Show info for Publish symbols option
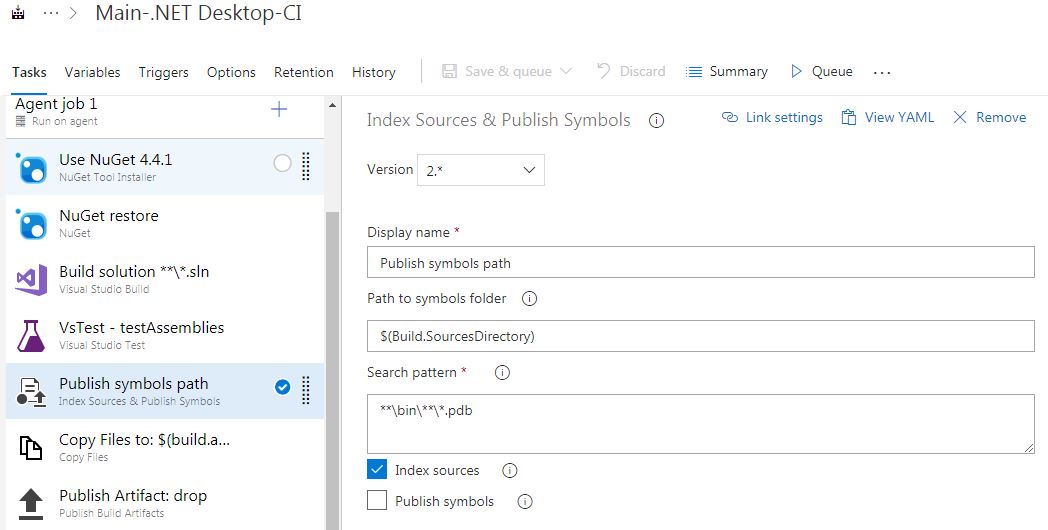The width and height of the screenshot is (1048, 530). (525, 501)
